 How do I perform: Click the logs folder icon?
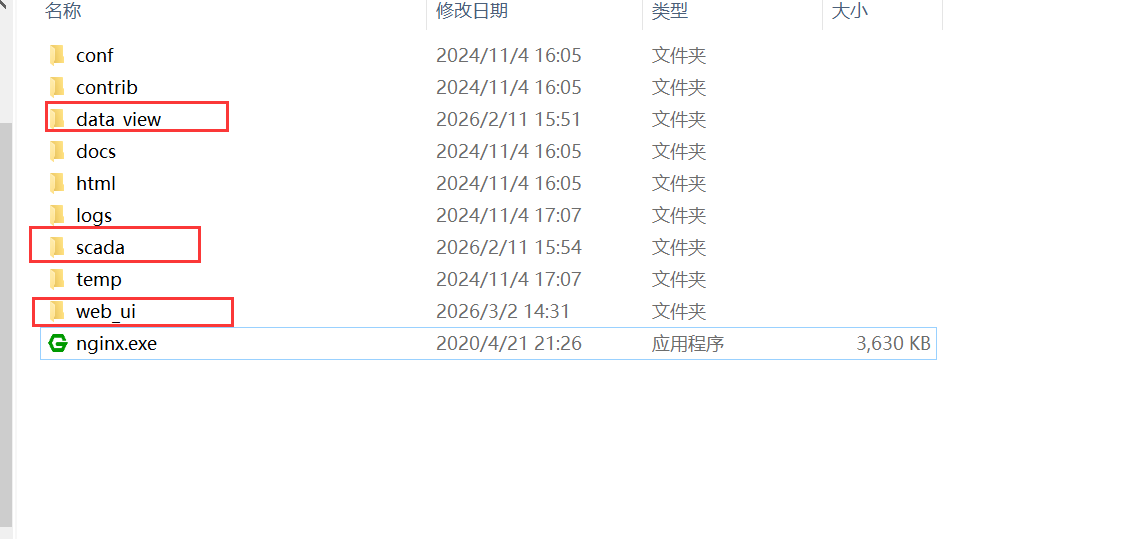coord(57,215)
